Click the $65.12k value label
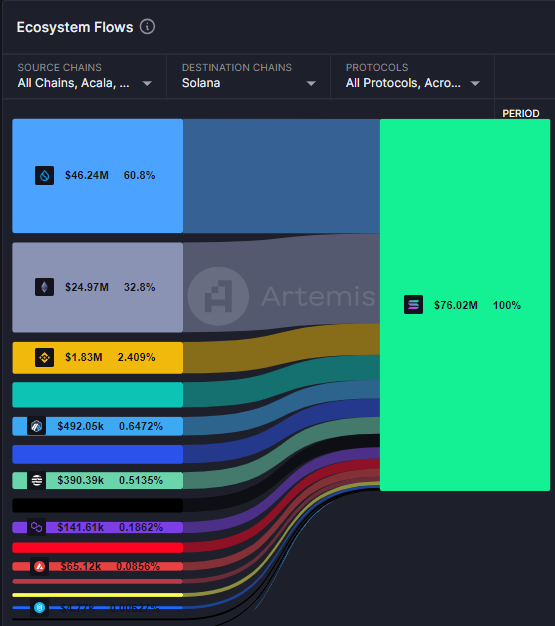The height and width of the screenshot is (626, 555). coord(81,566)
